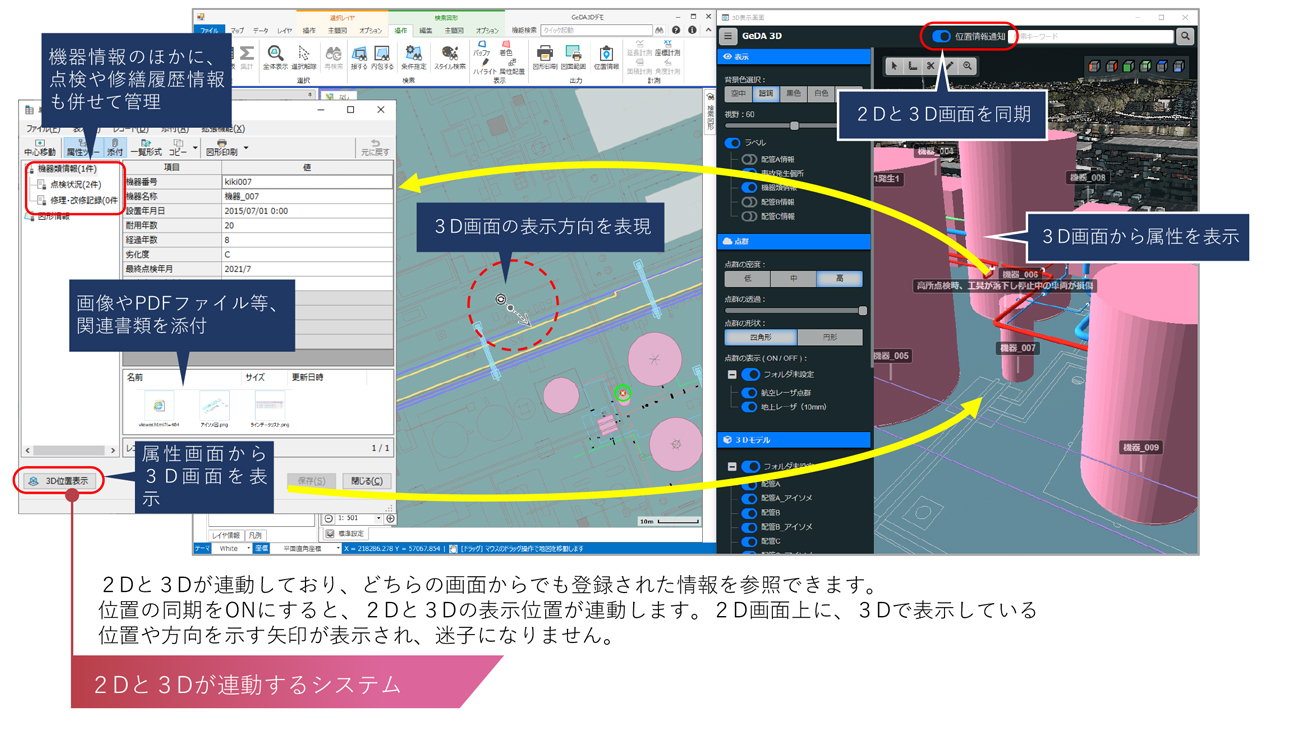Click 中心移動 in attribute window toolbar
This screenshot has width=1300, height=732.
pyautogui.click(x=39, y=147)
